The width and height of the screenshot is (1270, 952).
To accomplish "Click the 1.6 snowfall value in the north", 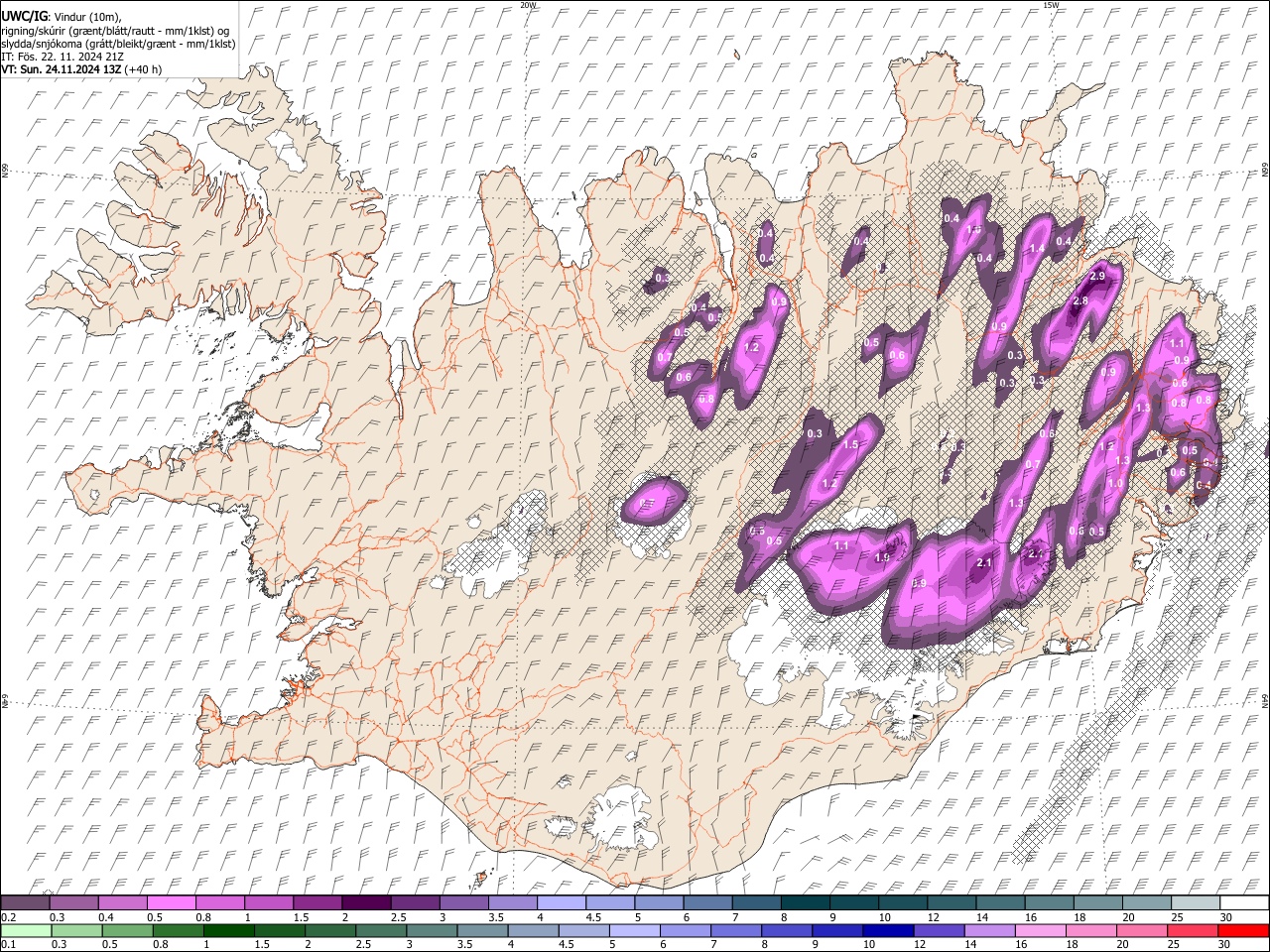I will pyautogui.click(x=974, y=229).
